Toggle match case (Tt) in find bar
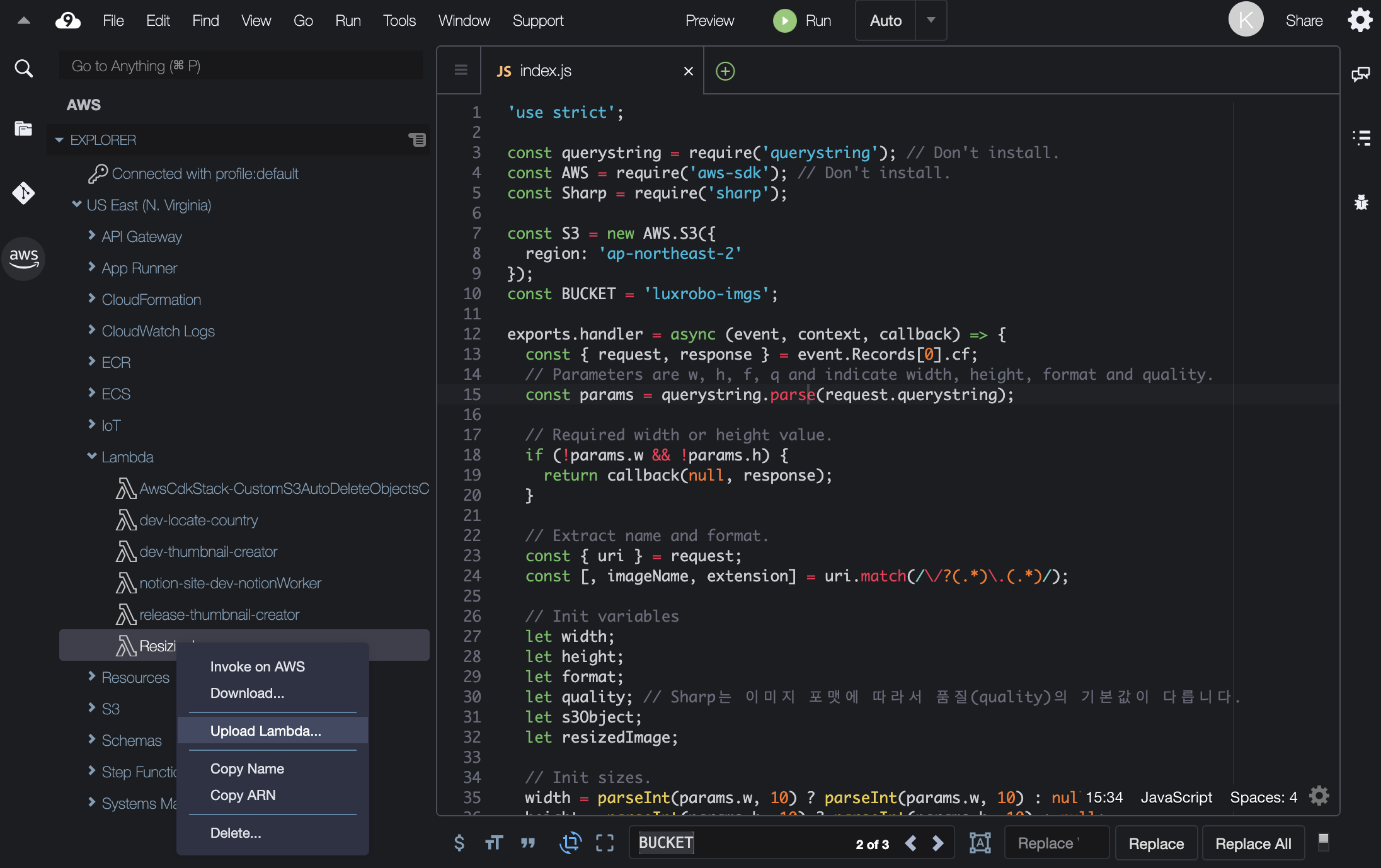This screenshot has height=868, width=1381. [x=494, y=843]
